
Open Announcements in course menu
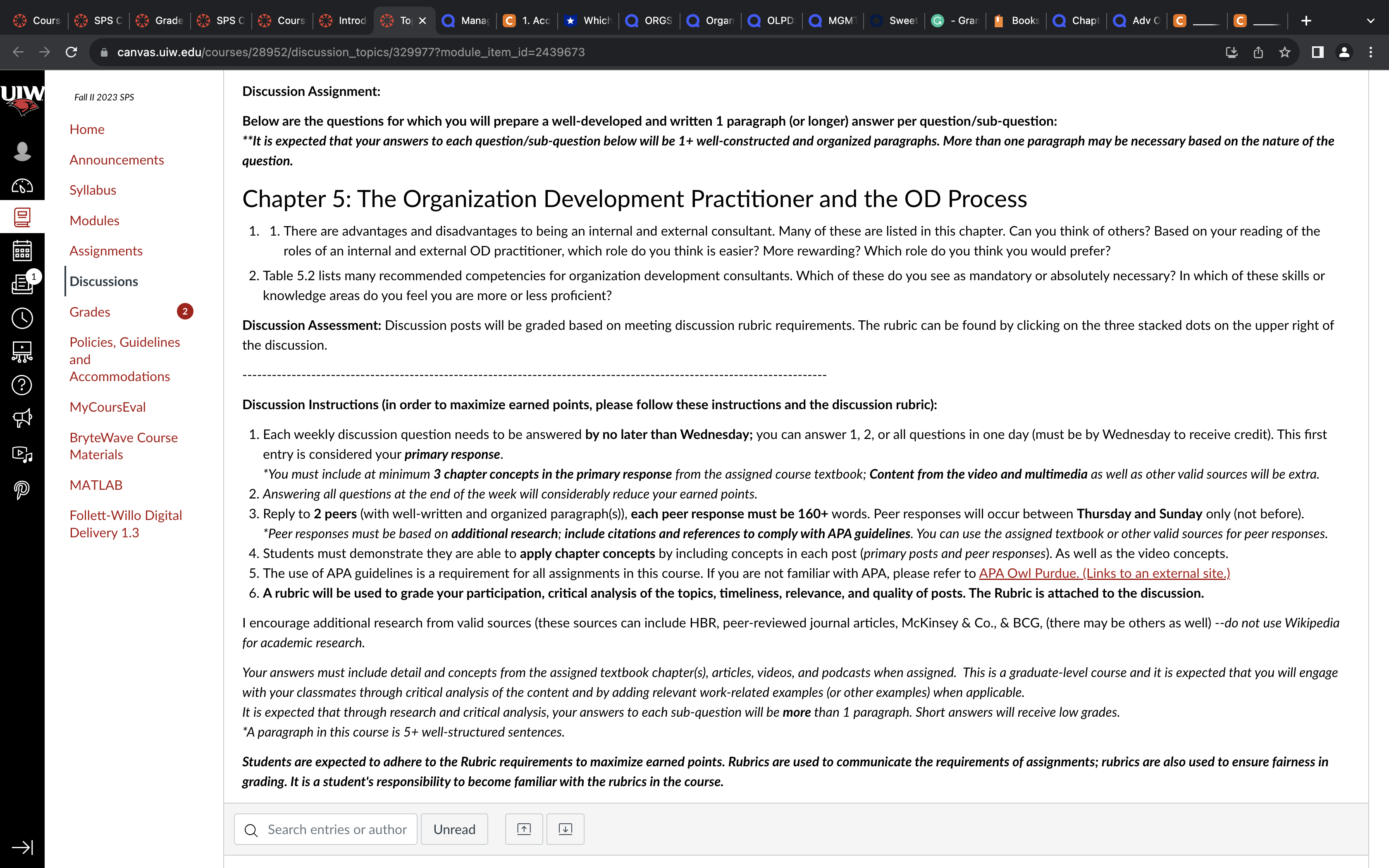117,160
